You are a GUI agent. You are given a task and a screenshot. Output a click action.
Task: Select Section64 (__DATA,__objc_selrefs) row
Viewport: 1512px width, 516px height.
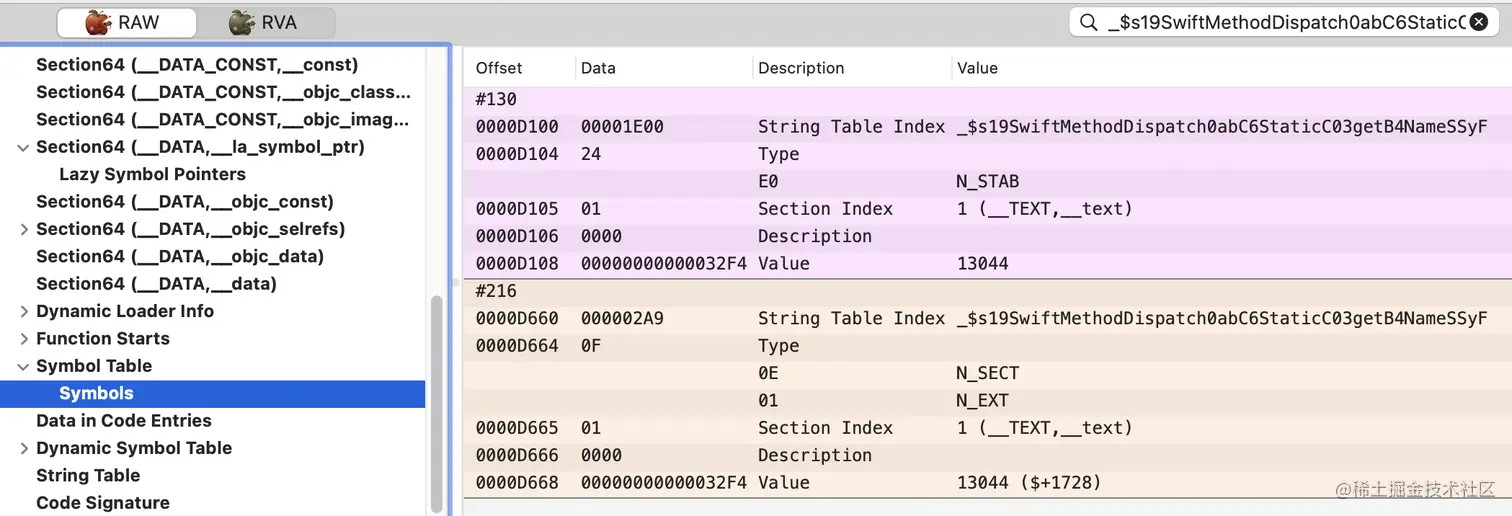[x=212, y=229]
